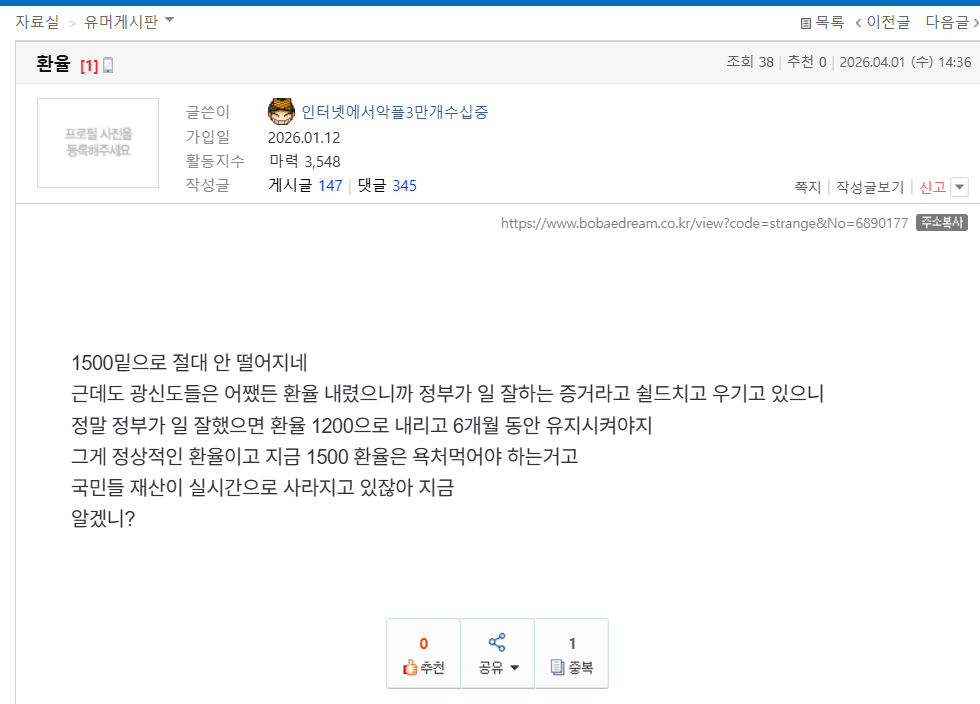Screen dimensions: 980x704
Task: Return to the 목록 list
Action: coord(829,23)
